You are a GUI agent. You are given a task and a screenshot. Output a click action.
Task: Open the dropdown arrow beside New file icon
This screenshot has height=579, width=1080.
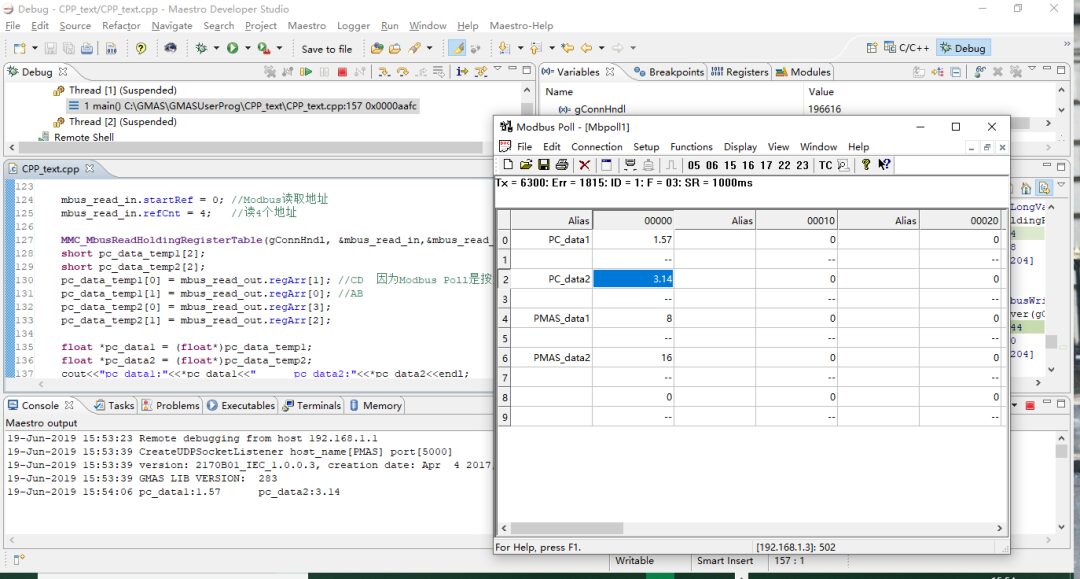coord(34,48)
